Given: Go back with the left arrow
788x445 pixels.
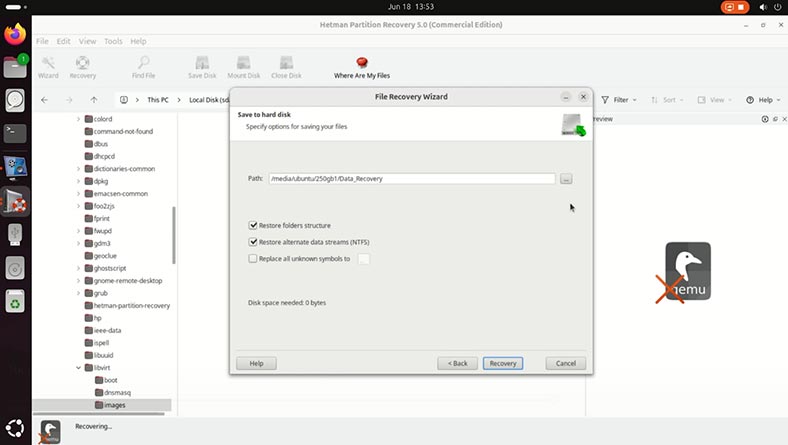Looking at the screenshot, I should 45,100.
